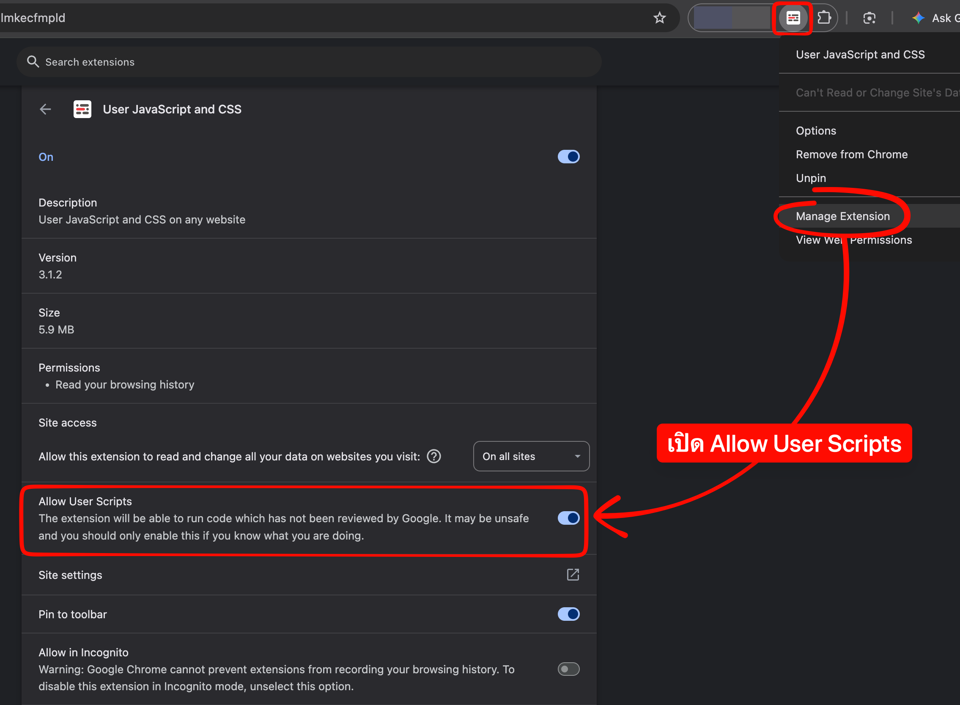The height and width of the screenshot is (705, 960).
Task: Click Read your browsing history permission
Action: coord(125,385)
